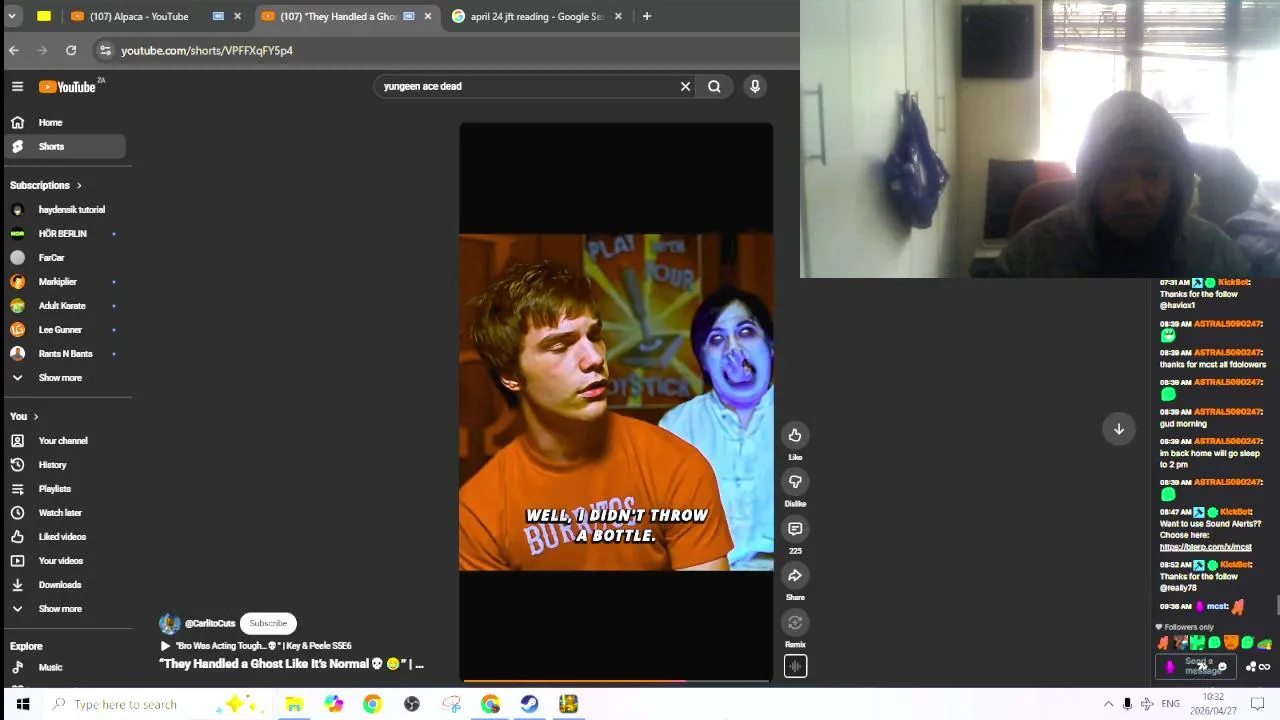Open the chat emoji picker smiley

click(1222, 667)
